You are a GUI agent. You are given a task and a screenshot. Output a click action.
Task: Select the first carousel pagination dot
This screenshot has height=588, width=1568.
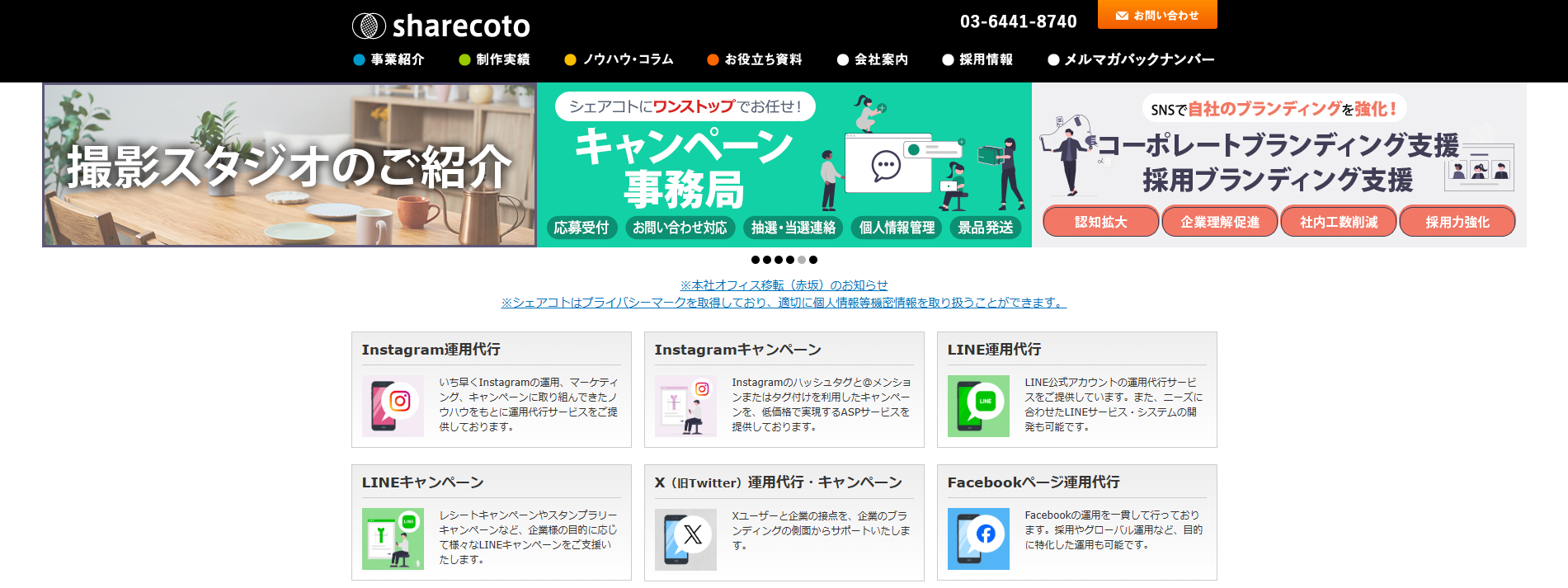click(x=756, y=260)
